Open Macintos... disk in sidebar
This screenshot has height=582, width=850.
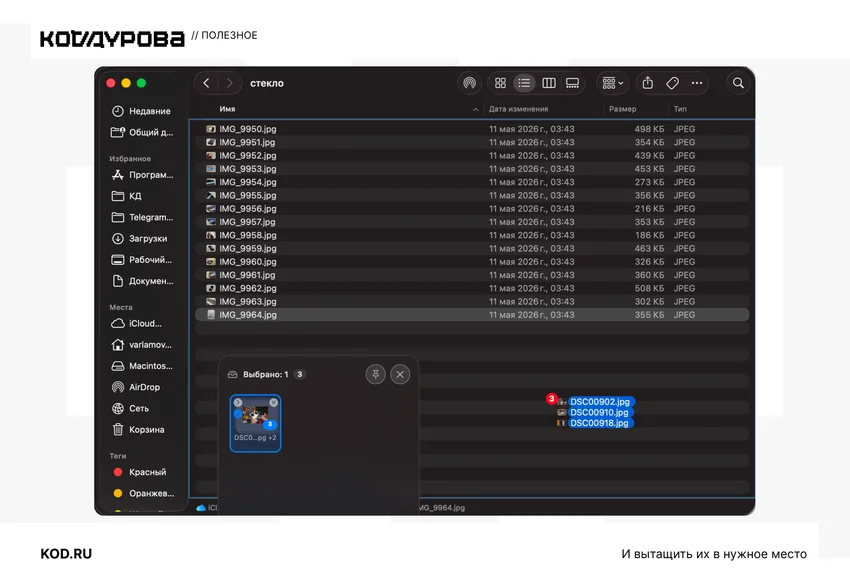click(x=142, y=366)
